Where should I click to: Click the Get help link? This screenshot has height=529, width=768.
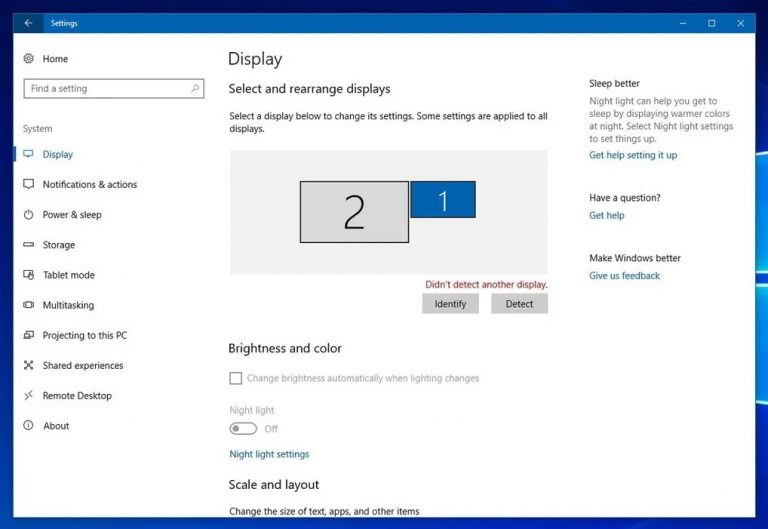tap(606, 216)
